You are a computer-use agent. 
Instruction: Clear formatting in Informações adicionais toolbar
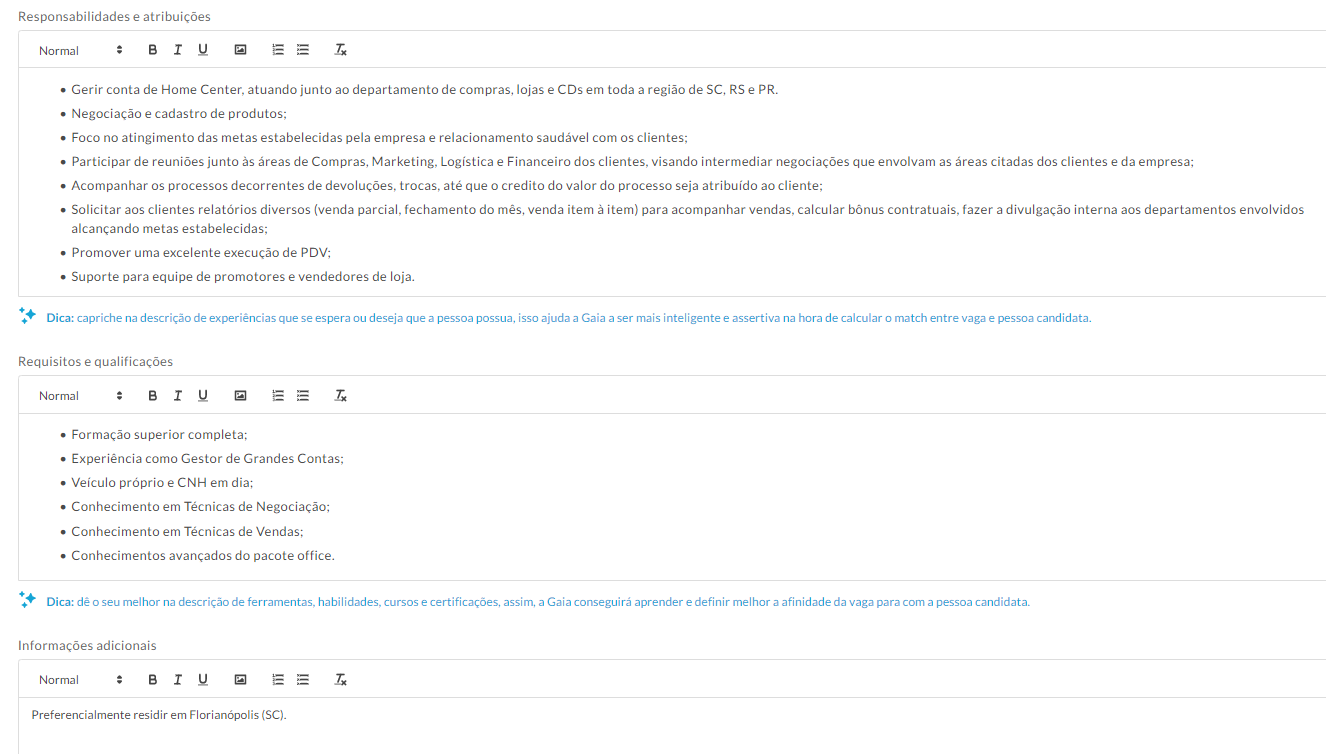pyautogui.click(x=340, y=680)
